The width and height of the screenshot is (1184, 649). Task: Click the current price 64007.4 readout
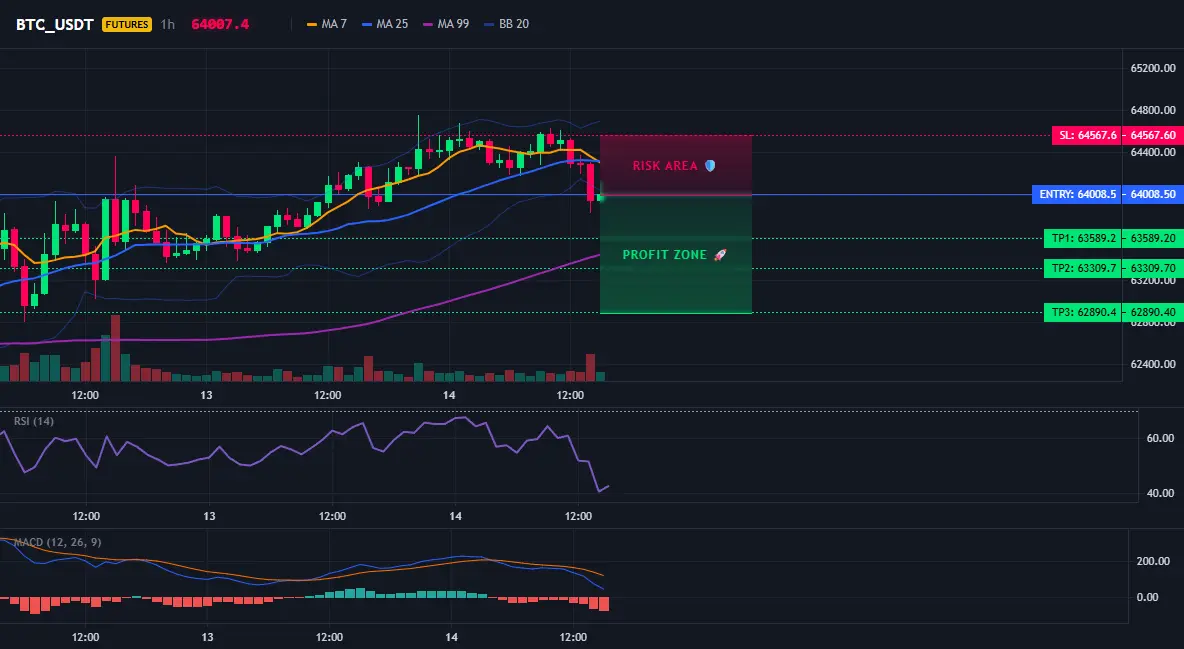click(220, 24)
